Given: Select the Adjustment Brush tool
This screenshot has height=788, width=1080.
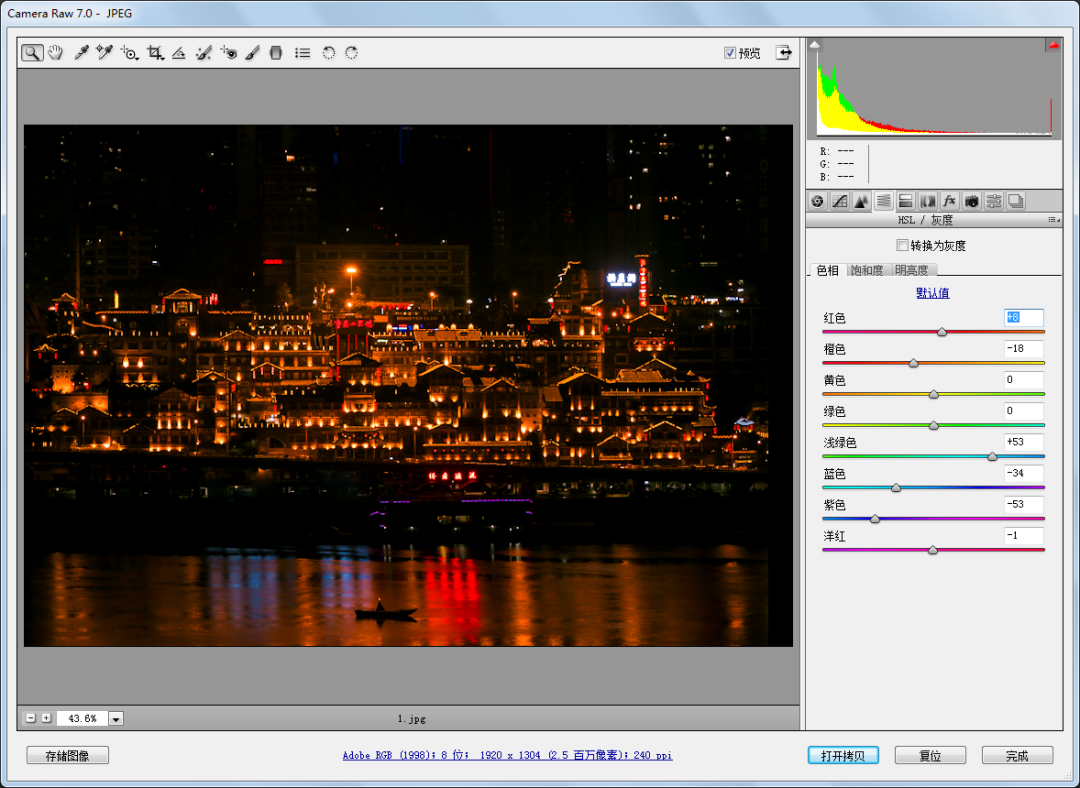Looking at the screenshot, I should 252,53.
